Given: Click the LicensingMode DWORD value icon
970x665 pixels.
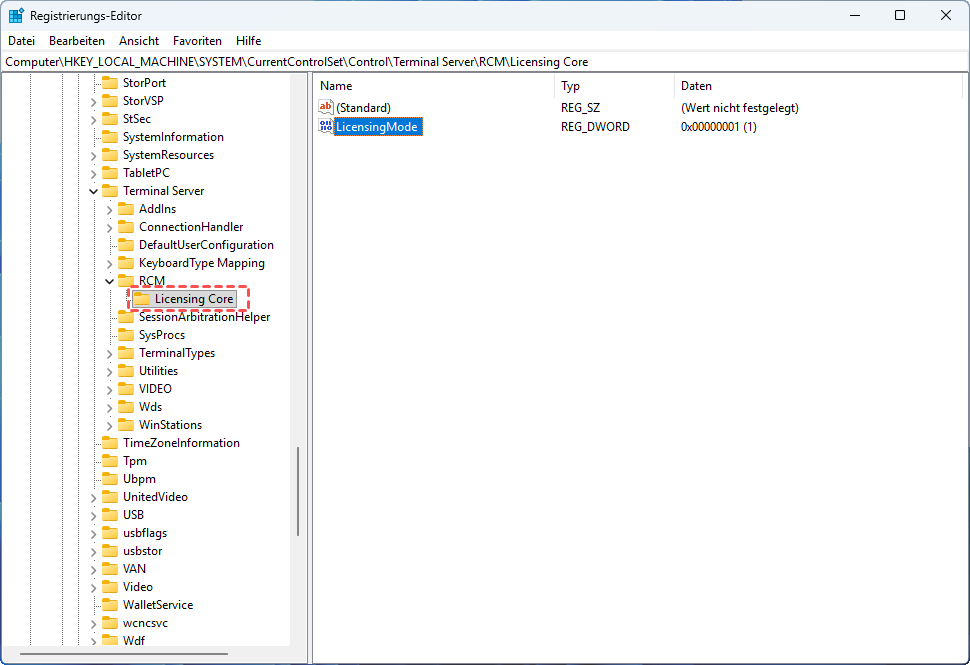Looking at the screenshot, I should tap(326, 127).
